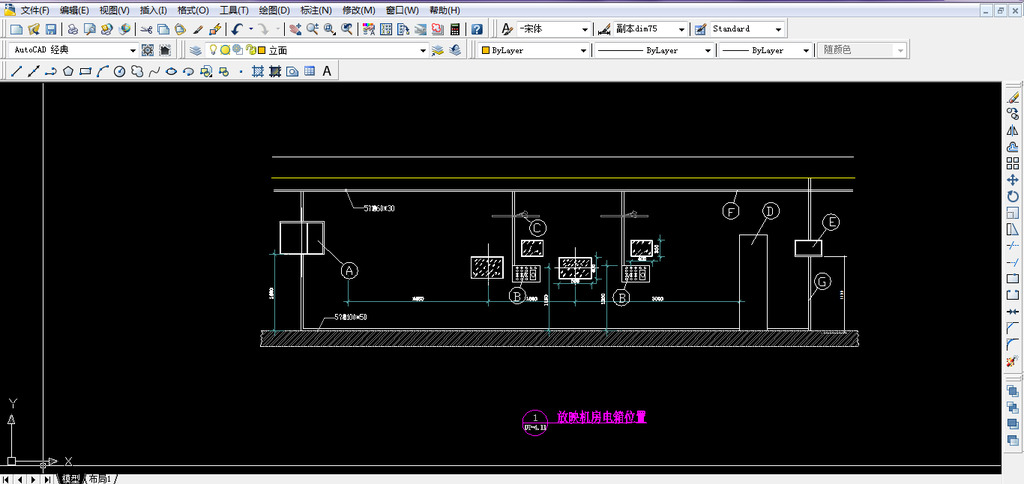Click the Cut scissors icon
Viewport: 1024px width, 484px height.
click(x=146, y=29)
